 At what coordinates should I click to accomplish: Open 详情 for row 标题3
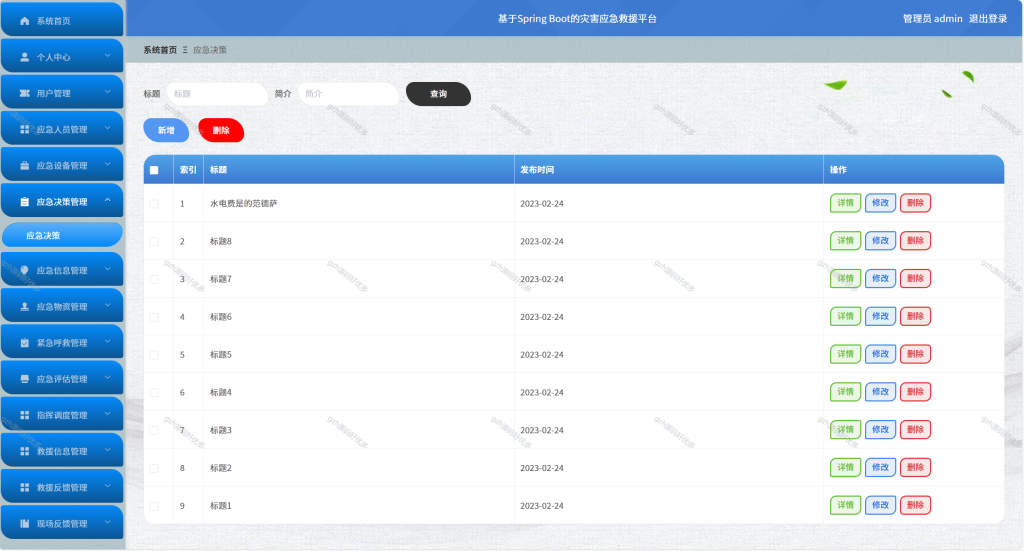pos(845,430)
